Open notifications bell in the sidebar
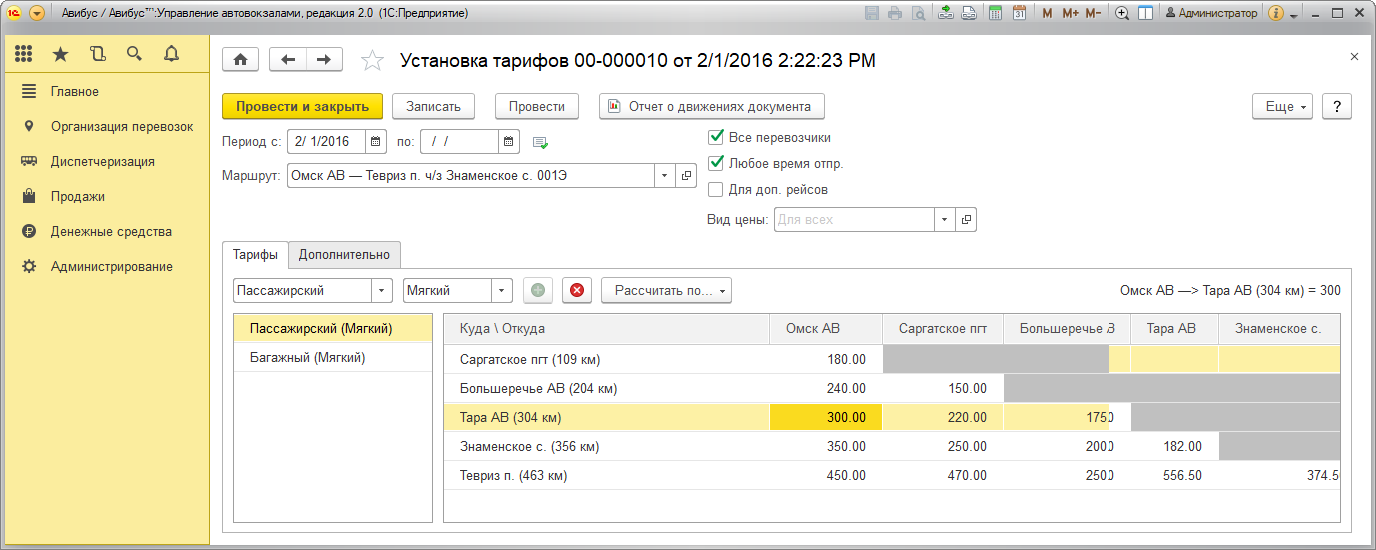Viewport: 1376px width, 550px height. pyautogui.click(x=171, y=54)
